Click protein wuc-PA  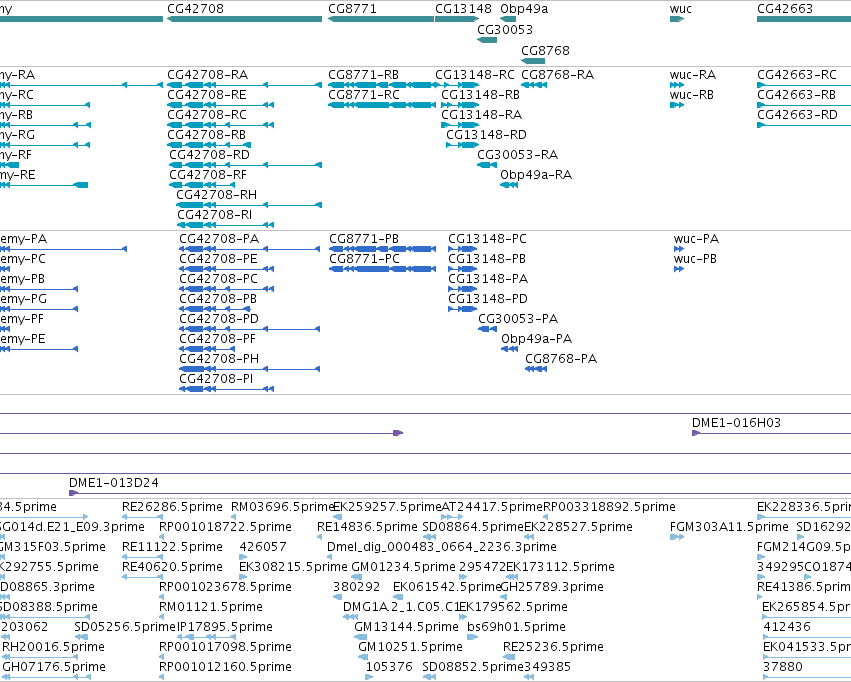pyautogui.click(x=679, y=249)
